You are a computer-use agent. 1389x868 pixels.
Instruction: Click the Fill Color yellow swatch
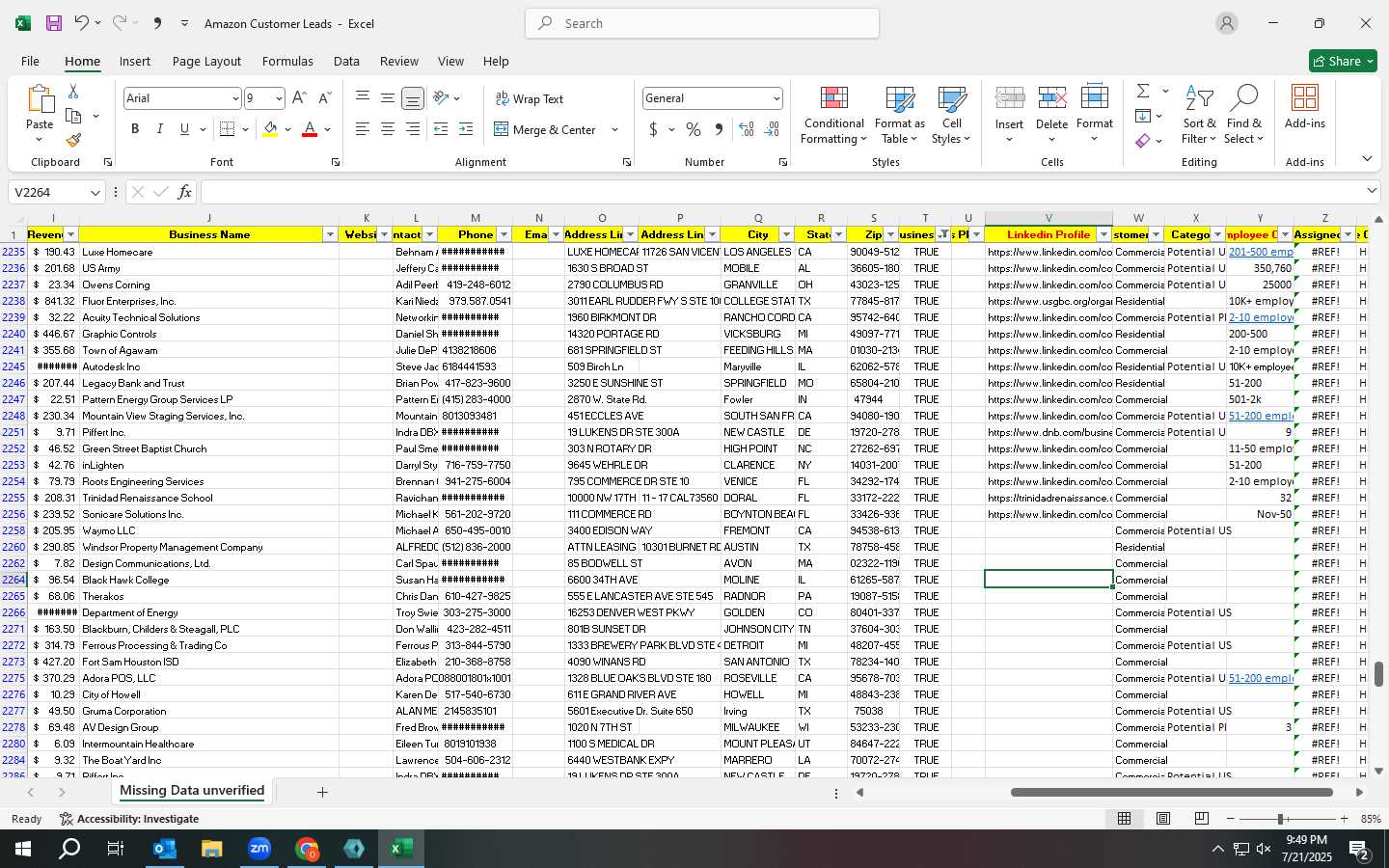[271, 129]
